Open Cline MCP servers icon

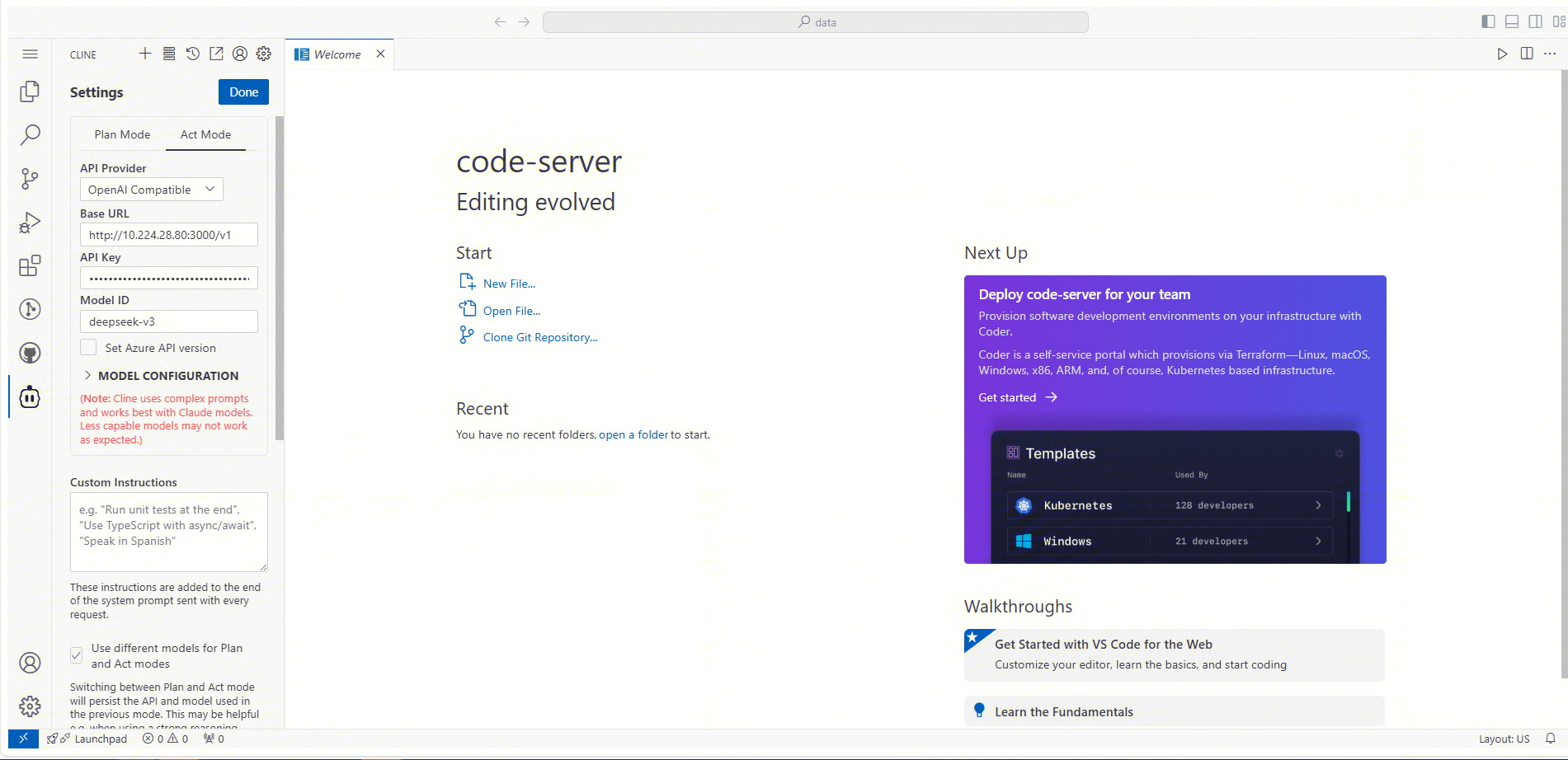[169, 54]
